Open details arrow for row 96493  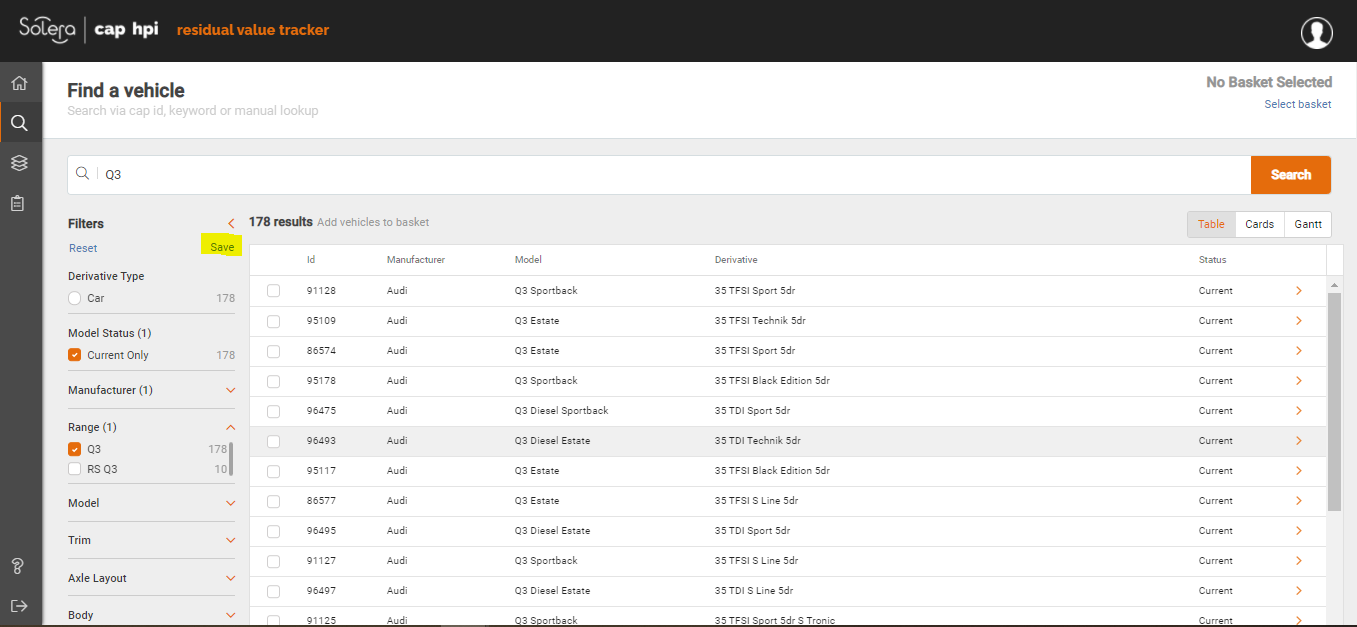[x=1298, y=441]
